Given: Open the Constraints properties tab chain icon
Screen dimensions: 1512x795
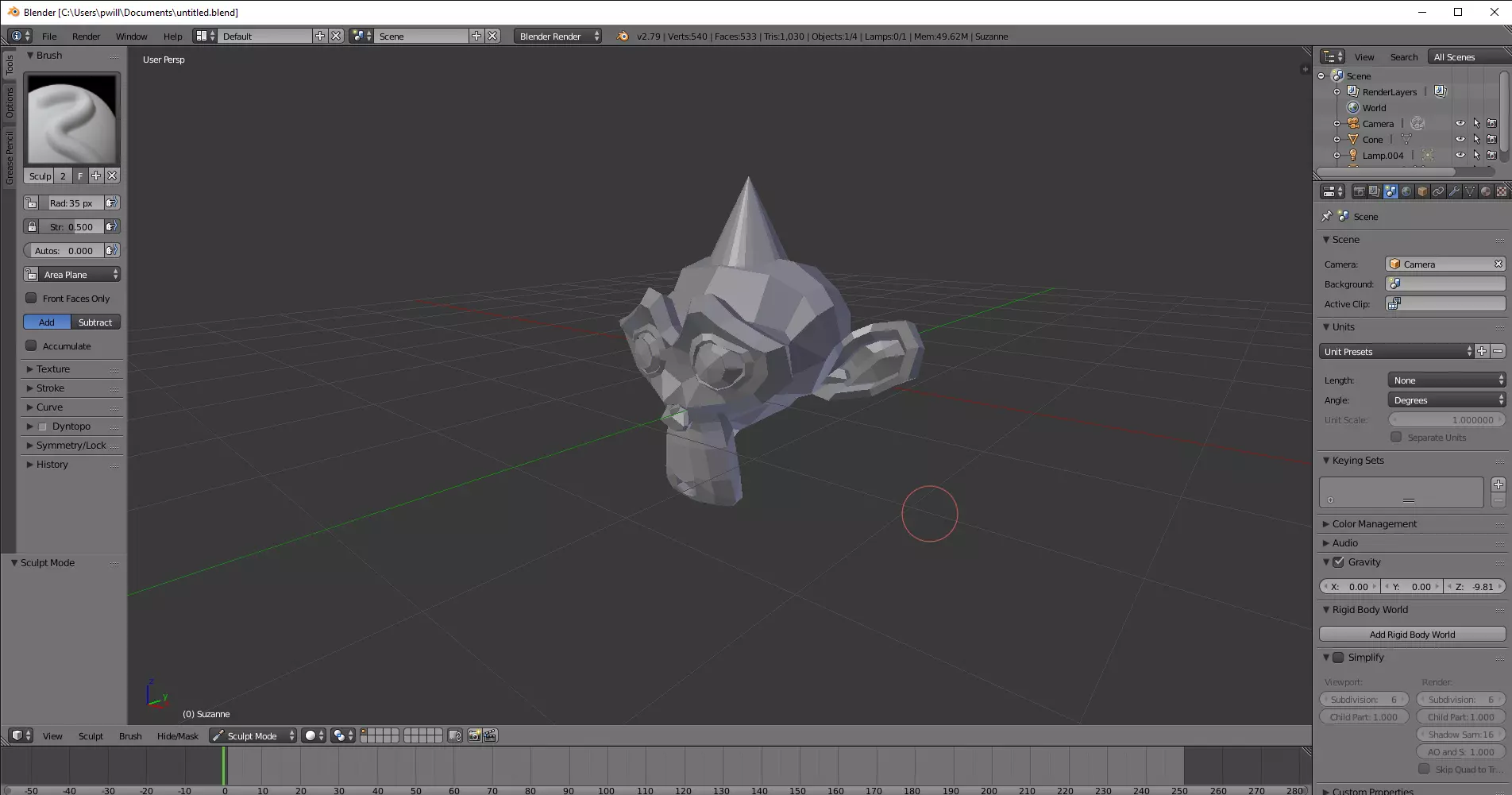Looking at the screenshot, I should pyautogui.click(x=1438, y=191).
